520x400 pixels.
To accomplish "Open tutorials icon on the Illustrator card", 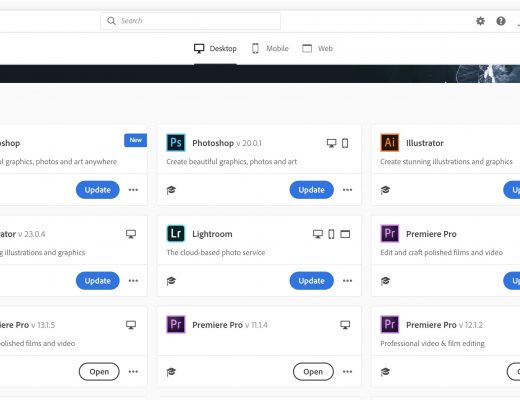I will (385, 190).
